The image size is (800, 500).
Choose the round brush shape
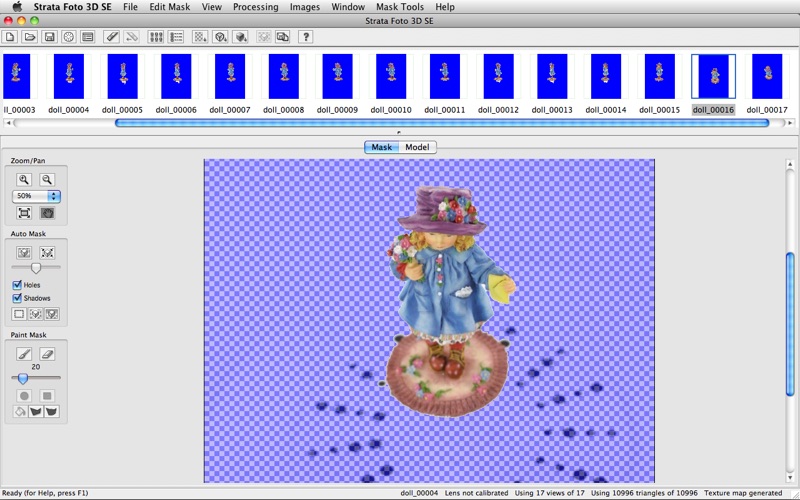(24, 395)
